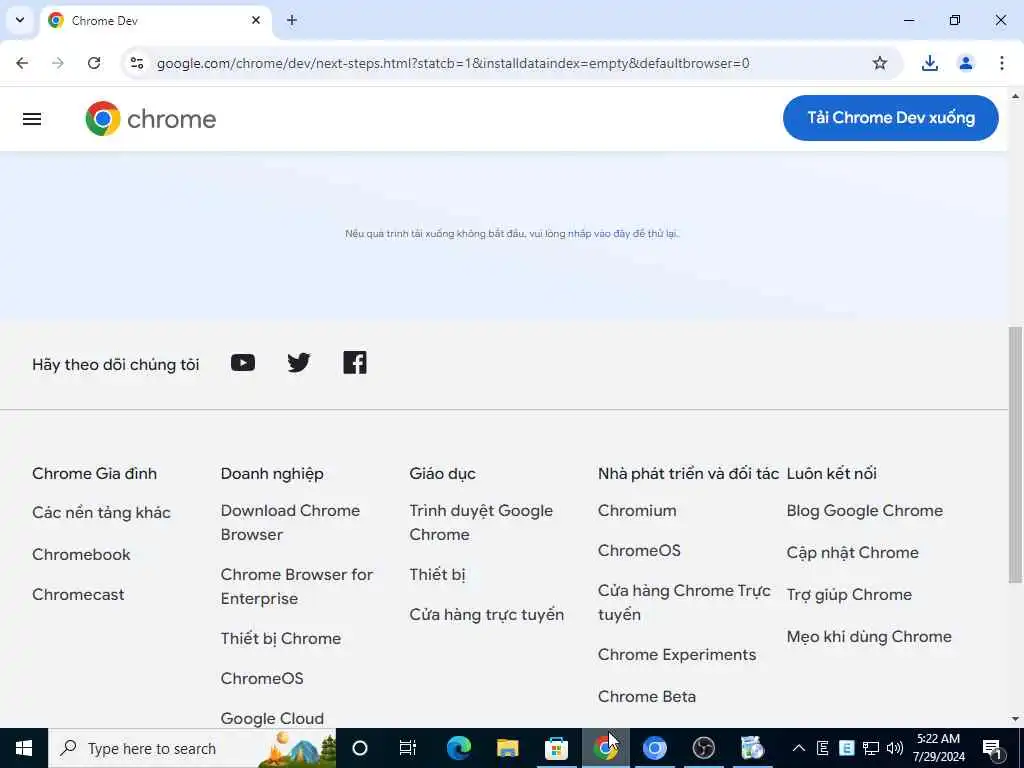Image resolution: width=1024 pixels, height=768 pixels.
Task: Open Mẹo khi dùng Chrome link
Action: tap(869, 637)
